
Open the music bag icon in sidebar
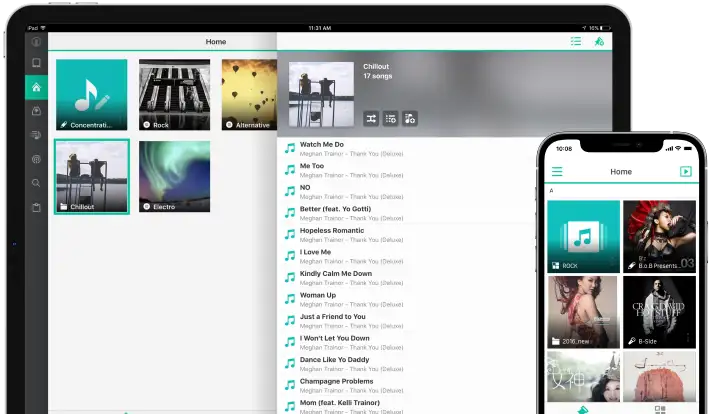[36, 111]
